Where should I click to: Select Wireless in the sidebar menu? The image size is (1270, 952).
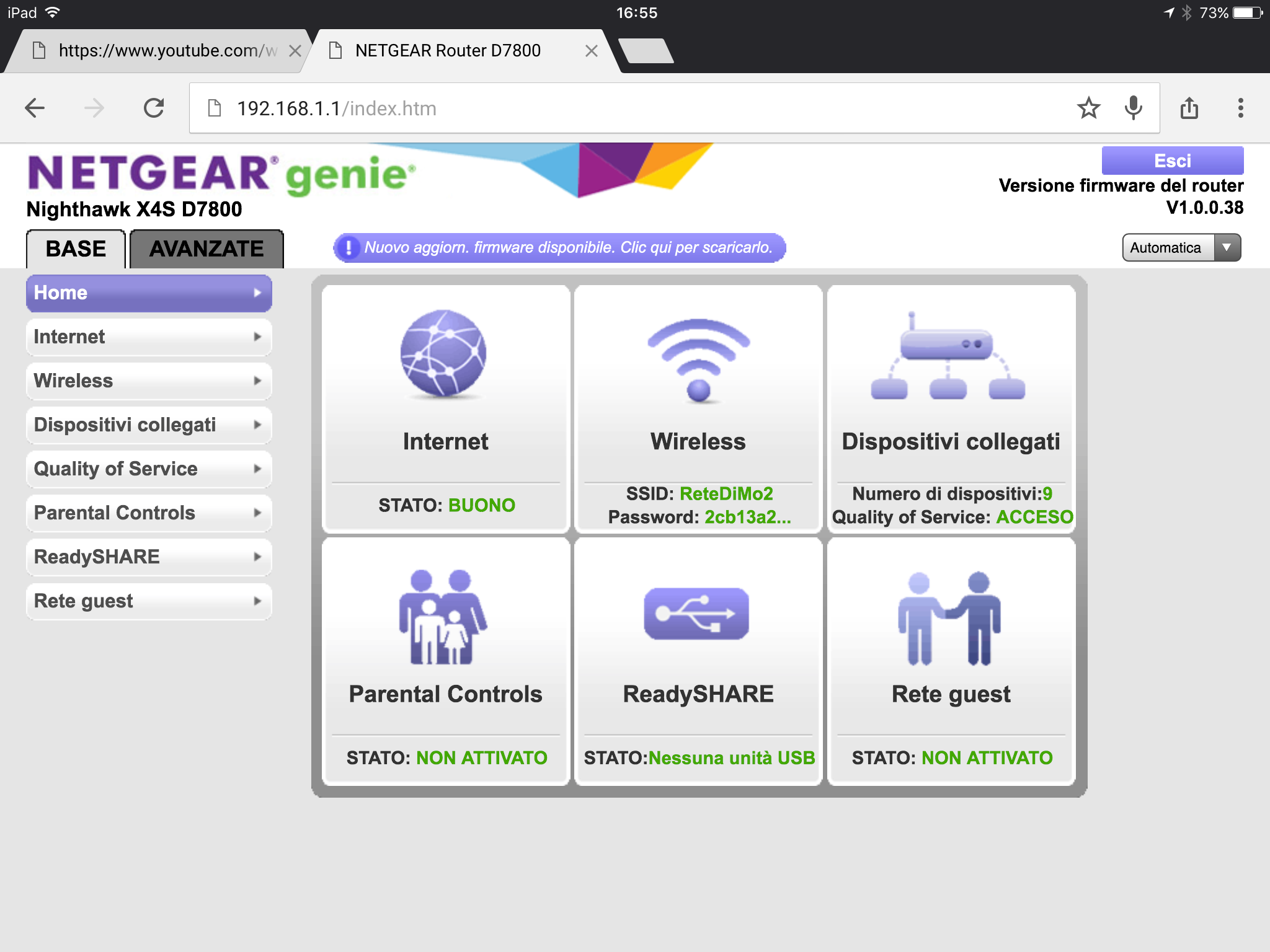click(149, 381)
